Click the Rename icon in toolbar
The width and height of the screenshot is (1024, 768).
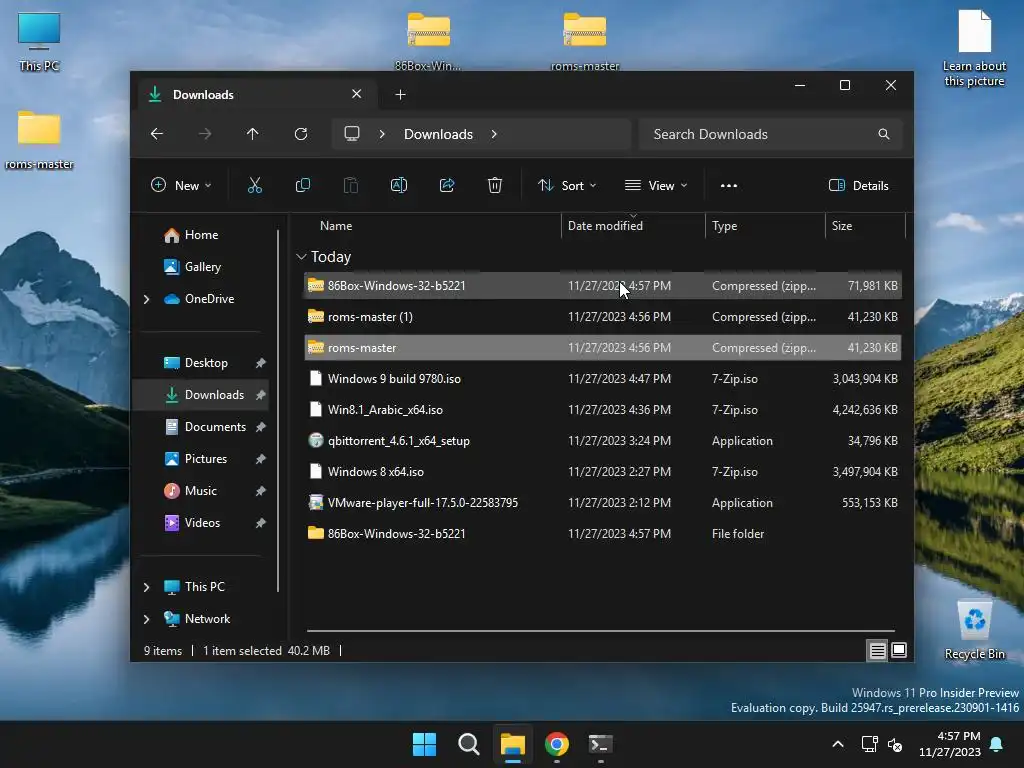tap(398, 185)
